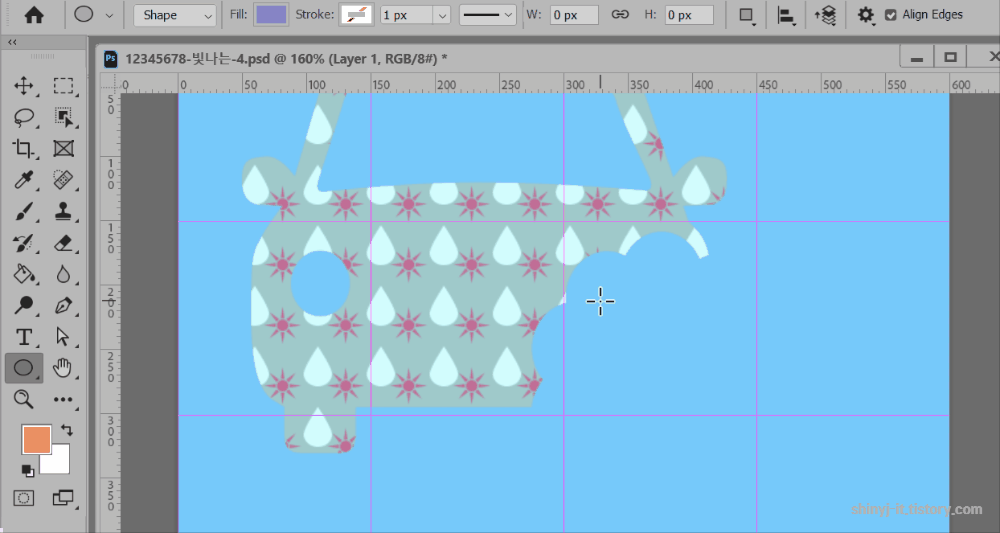Viewport: 1000px width, 533px height.
Task: Open the stroke width dropdown
Action: (x=441, y=15)
